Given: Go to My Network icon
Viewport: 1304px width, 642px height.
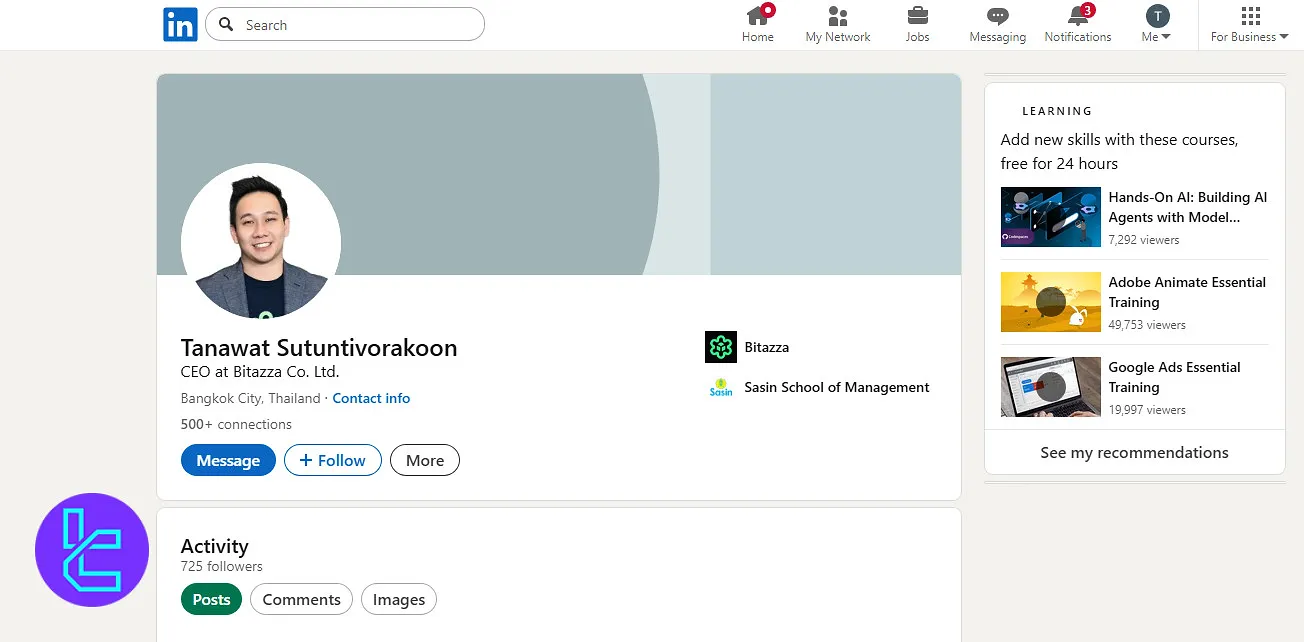Looking at the screenshot, I should tap(838, 17).
